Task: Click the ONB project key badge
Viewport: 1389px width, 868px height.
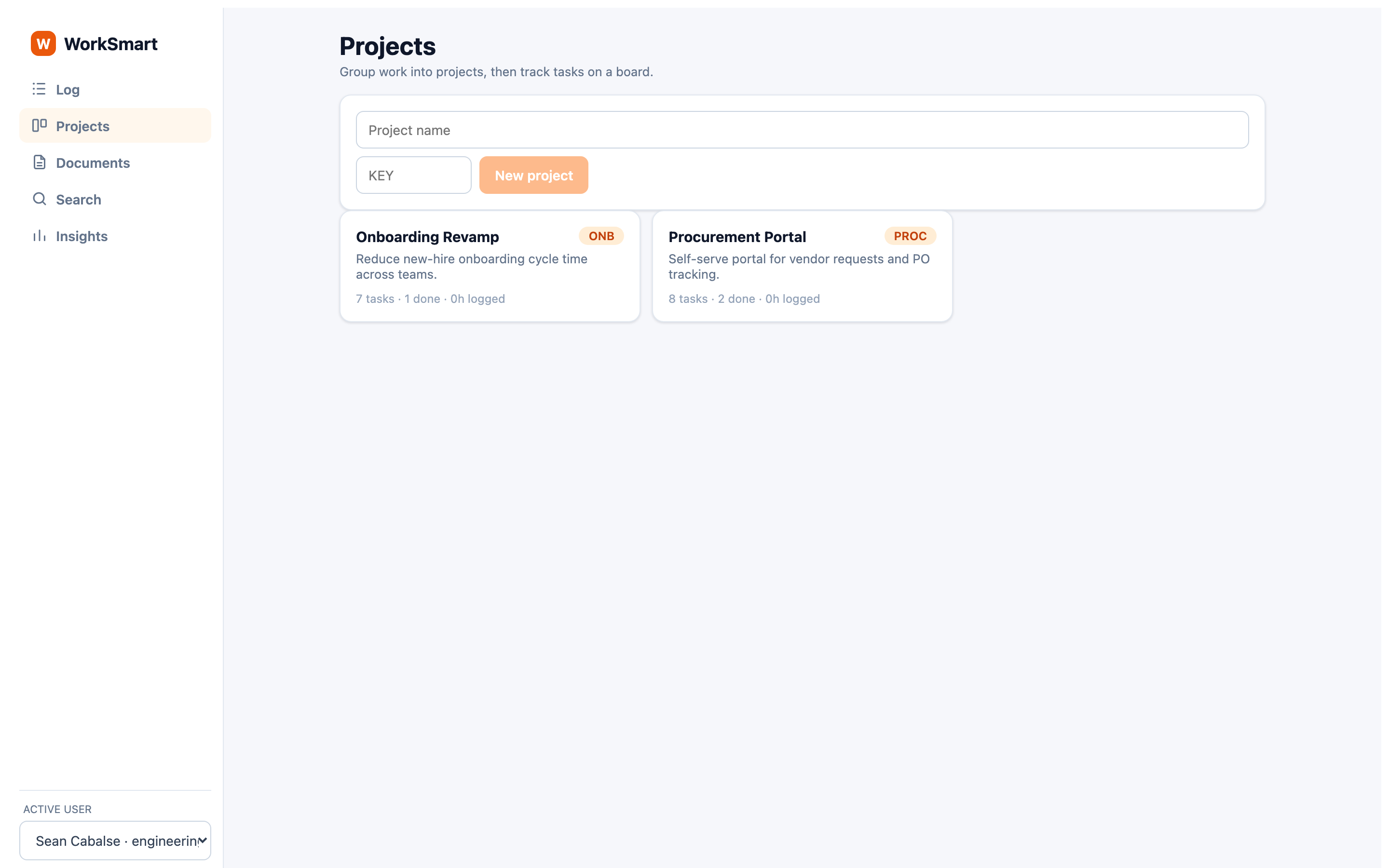Action: (x=601, y=236)
